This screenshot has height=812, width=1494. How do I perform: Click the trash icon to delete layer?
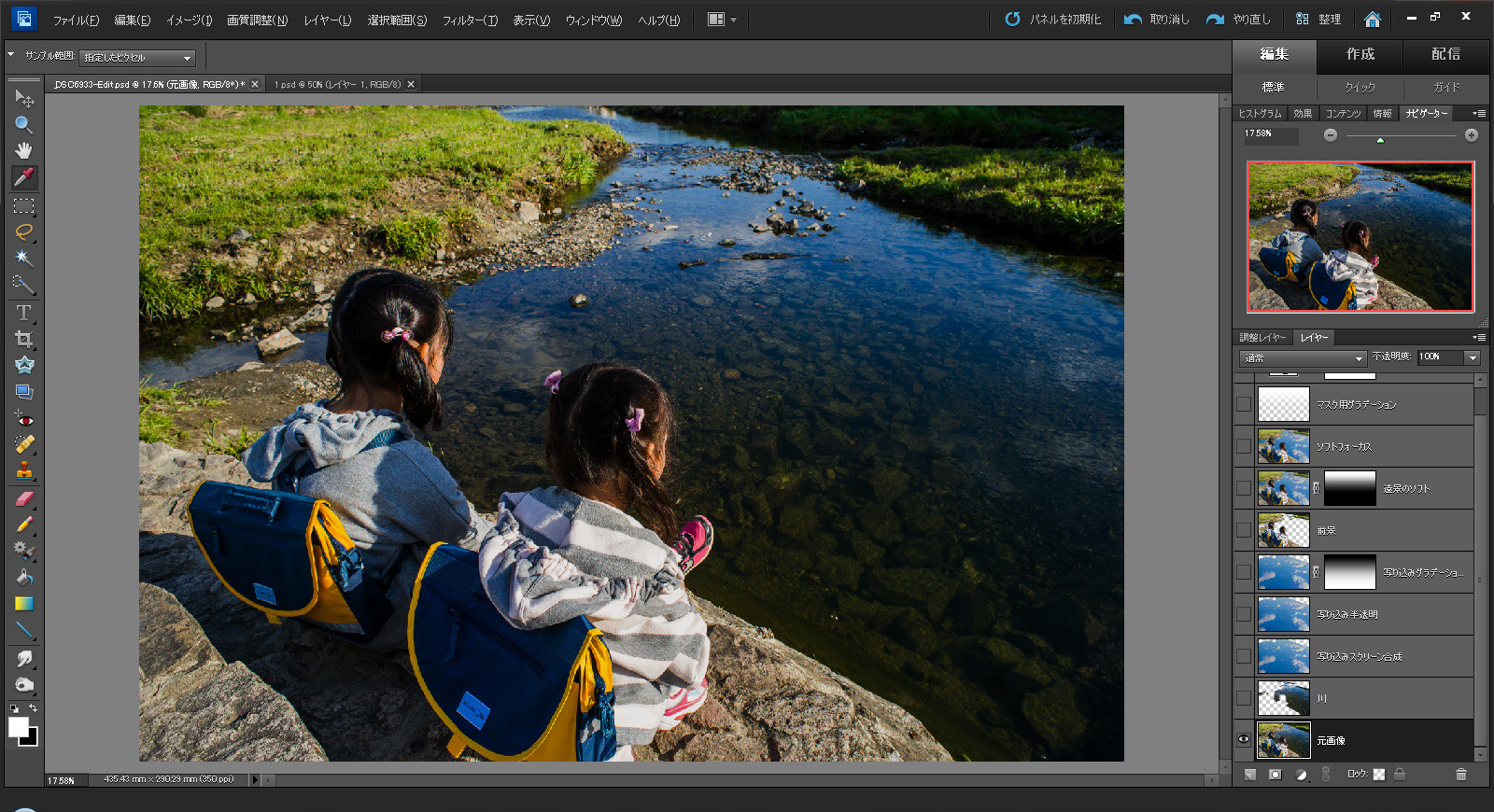point(1460,774)
